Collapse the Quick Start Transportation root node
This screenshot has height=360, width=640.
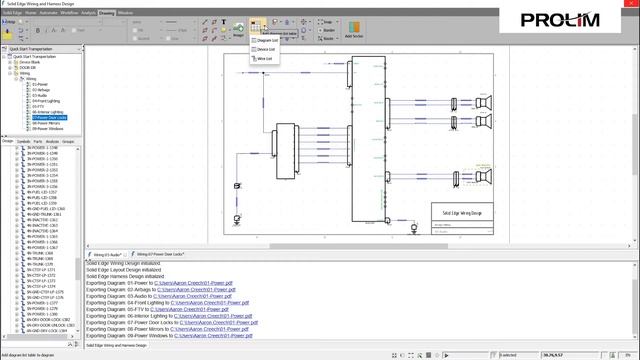(x=4, y=57)
